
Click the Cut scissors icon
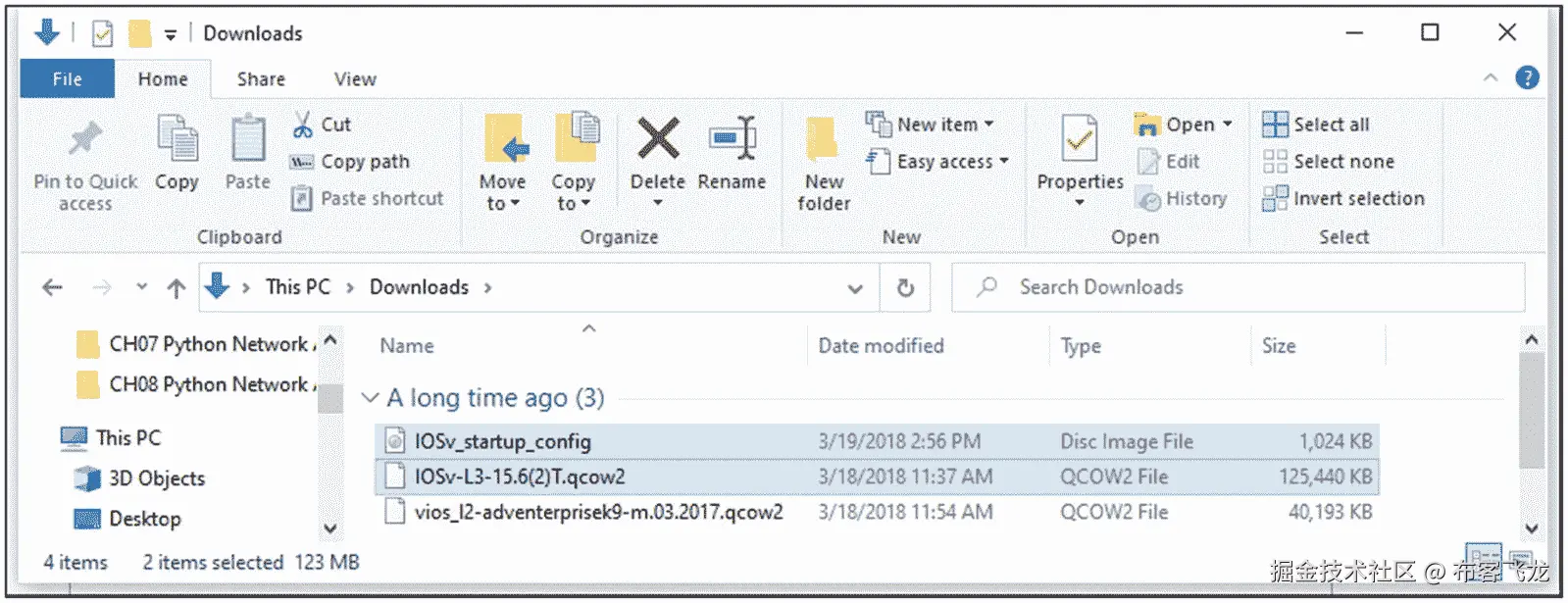point(303,125)
